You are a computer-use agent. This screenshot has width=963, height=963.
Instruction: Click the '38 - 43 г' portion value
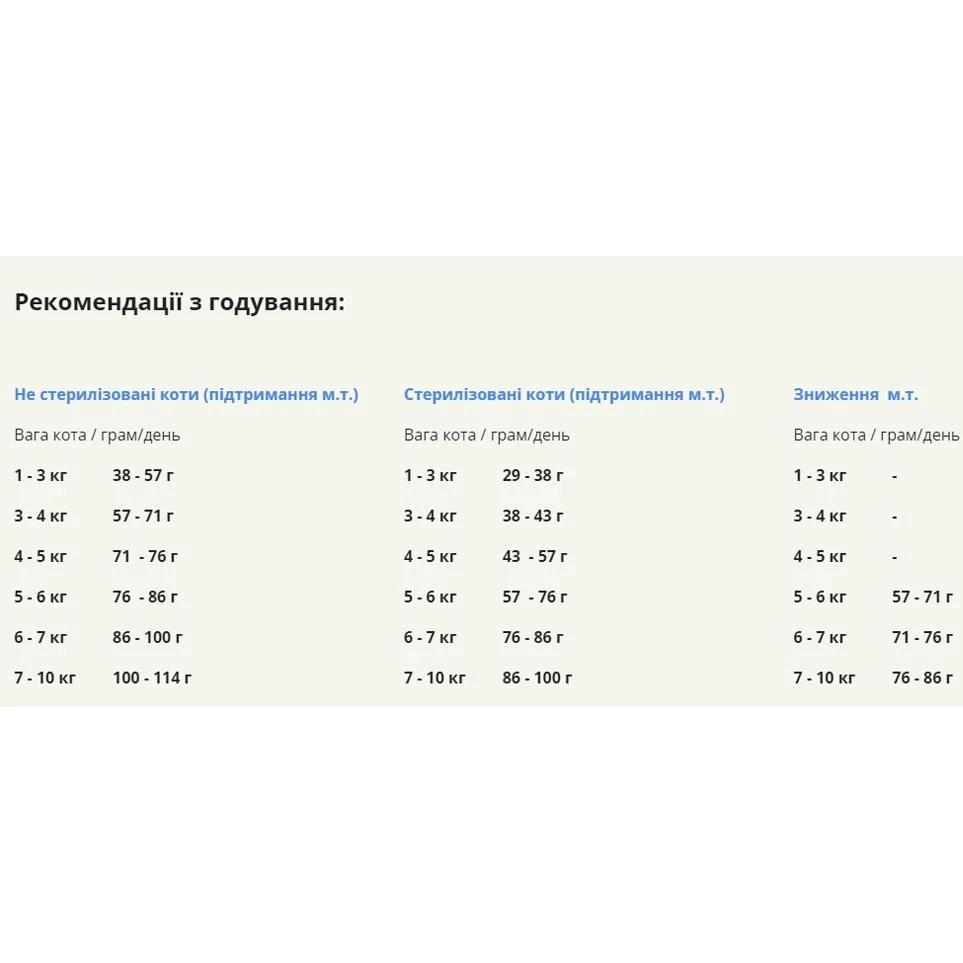[x=533, y=516]
